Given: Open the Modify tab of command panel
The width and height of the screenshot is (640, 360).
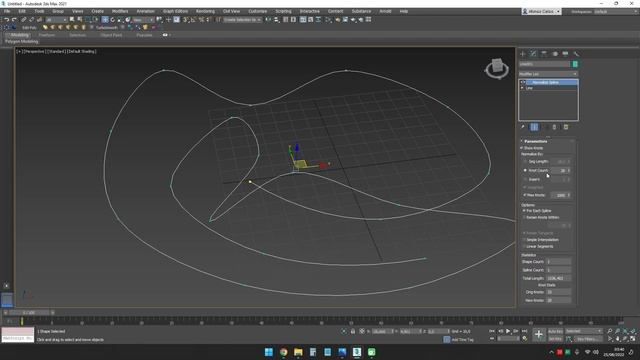Looking at the screenshot, I should click(533, 53).
